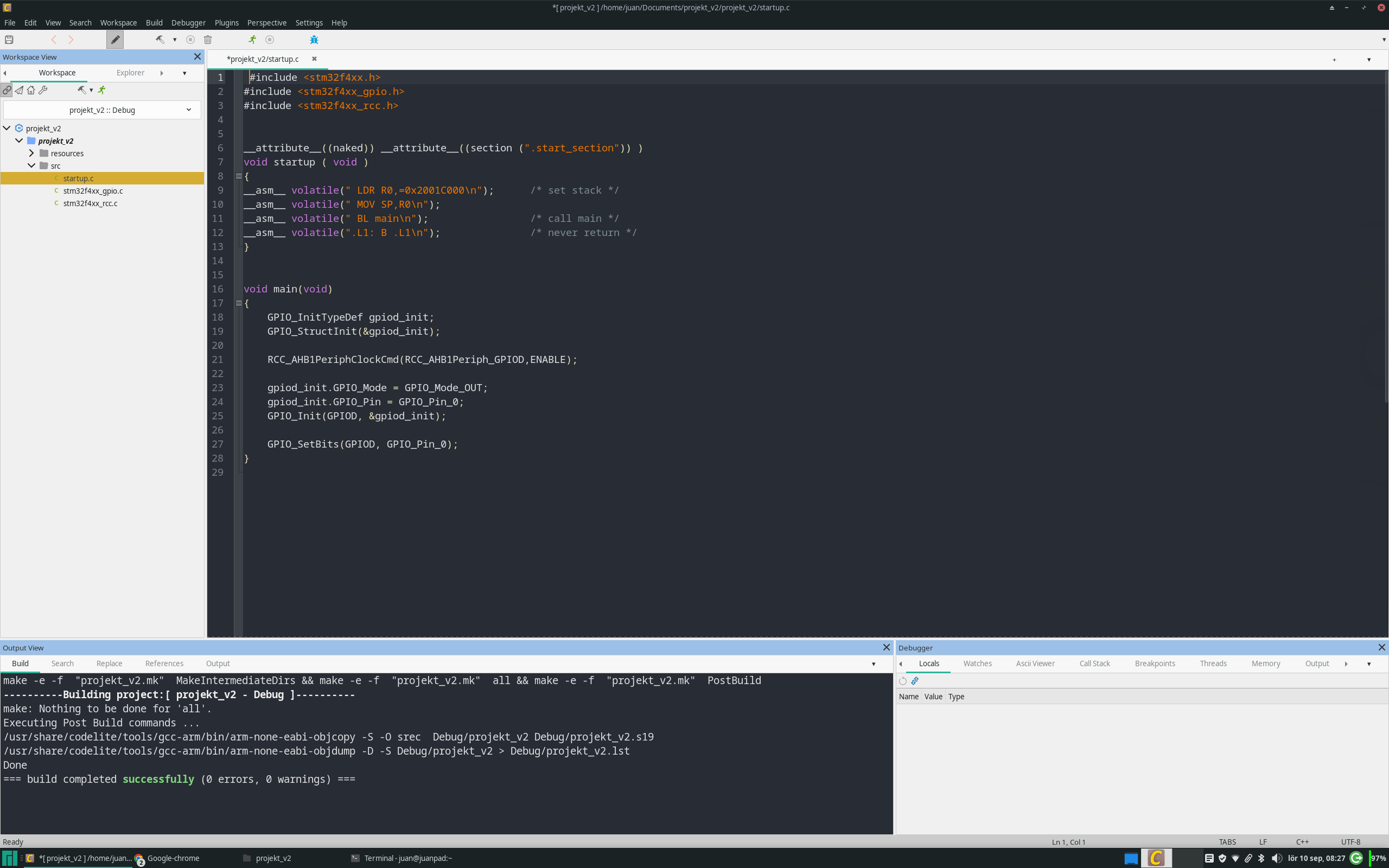The image size is (1389, 868).
Task: Open the Debugger menu
Action: pos(188,23)
